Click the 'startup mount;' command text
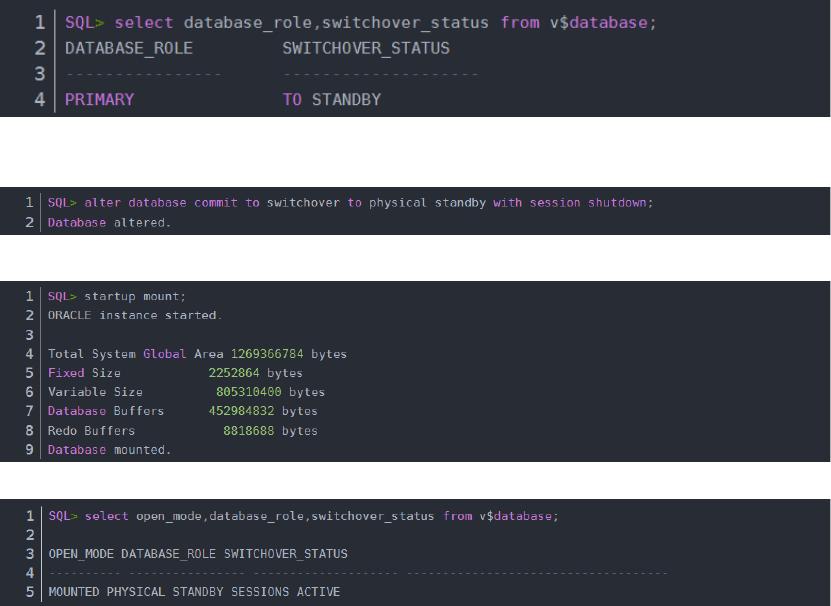Viewport: 831px width, 606px height. [135, 296]
